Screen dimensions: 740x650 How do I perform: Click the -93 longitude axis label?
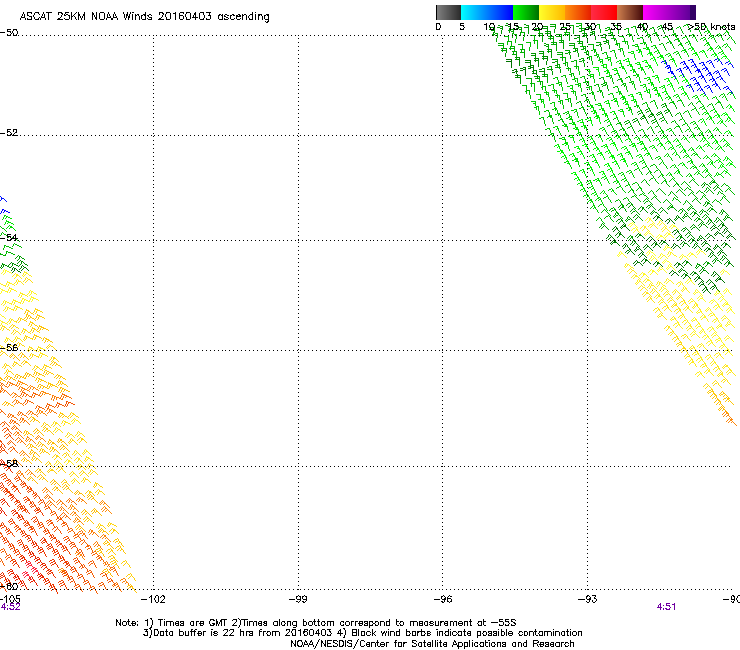click(x=588, y=599)
